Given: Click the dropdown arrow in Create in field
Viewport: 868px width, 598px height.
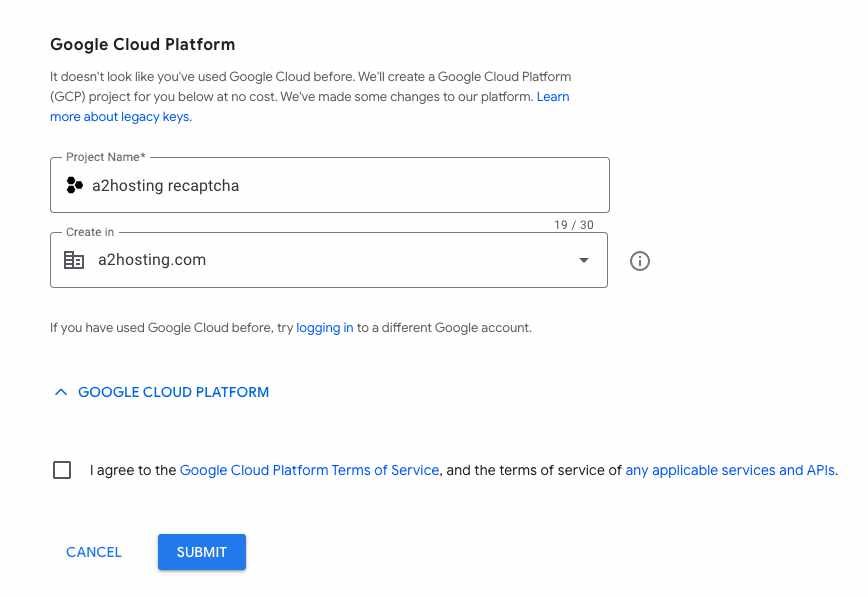Looking at the screenshot, I should coord(584,261).
